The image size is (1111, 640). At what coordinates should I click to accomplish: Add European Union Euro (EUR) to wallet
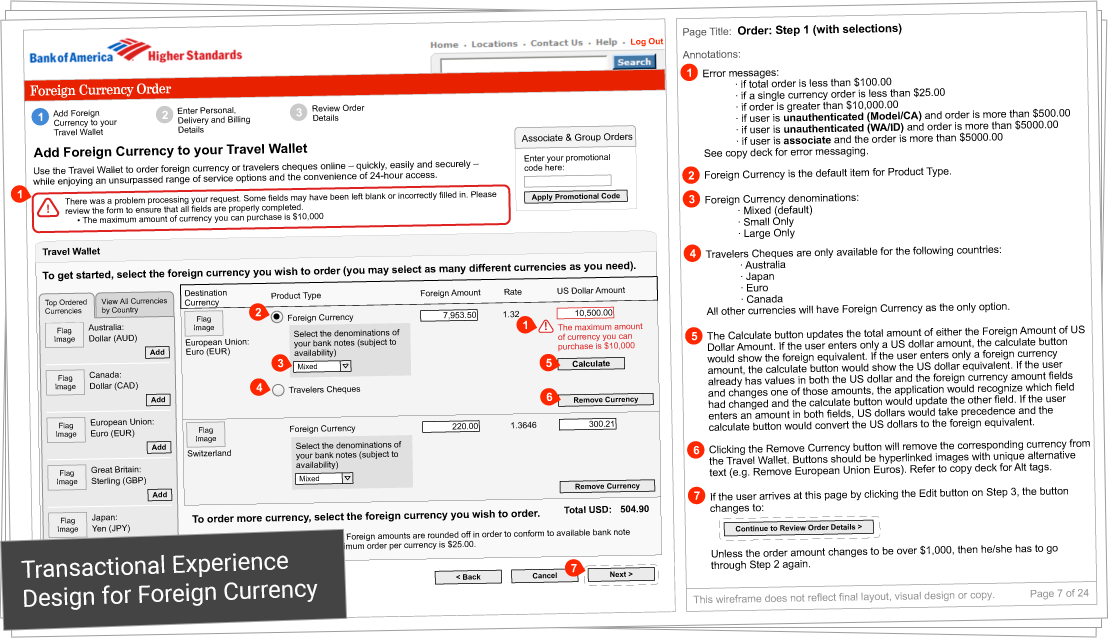[159, 447]
